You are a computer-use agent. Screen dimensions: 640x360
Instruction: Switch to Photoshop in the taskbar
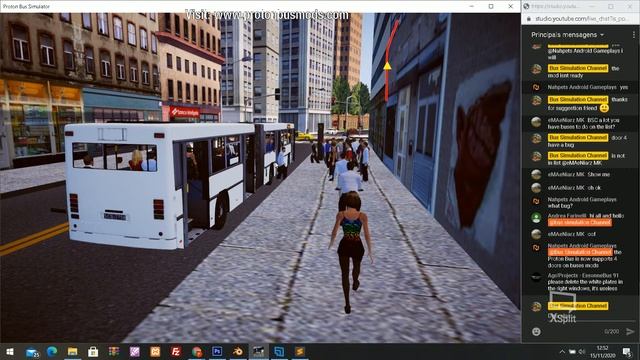pos(217,351)
